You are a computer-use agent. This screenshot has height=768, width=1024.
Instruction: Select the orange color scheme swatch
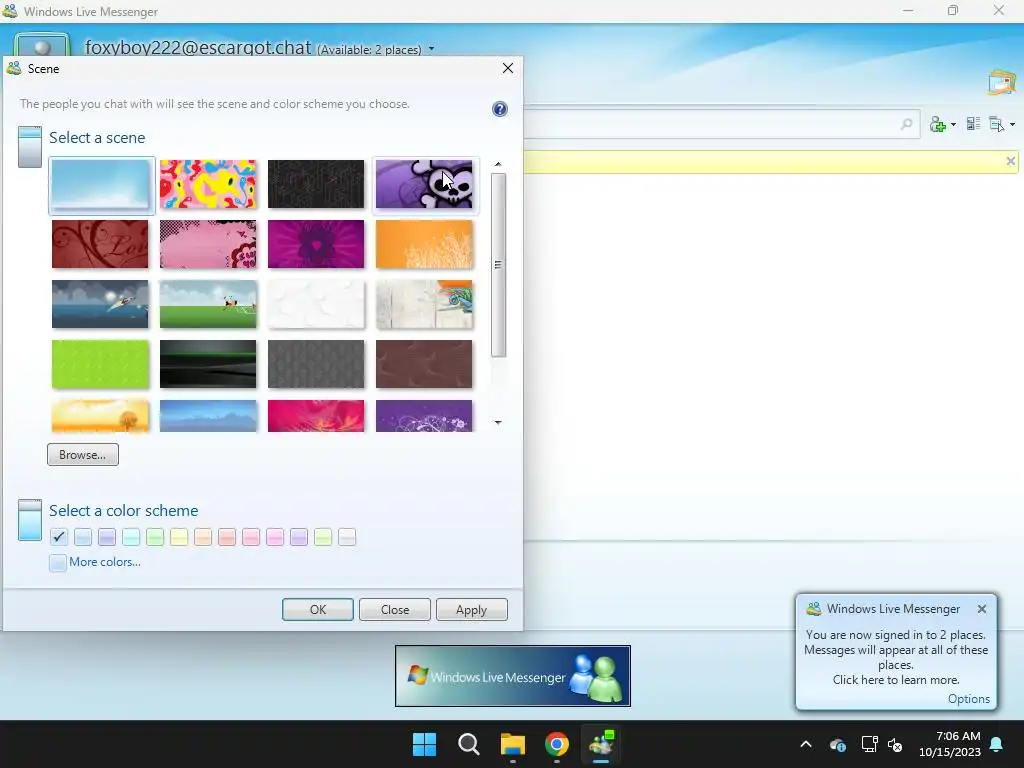click(203, 537)
